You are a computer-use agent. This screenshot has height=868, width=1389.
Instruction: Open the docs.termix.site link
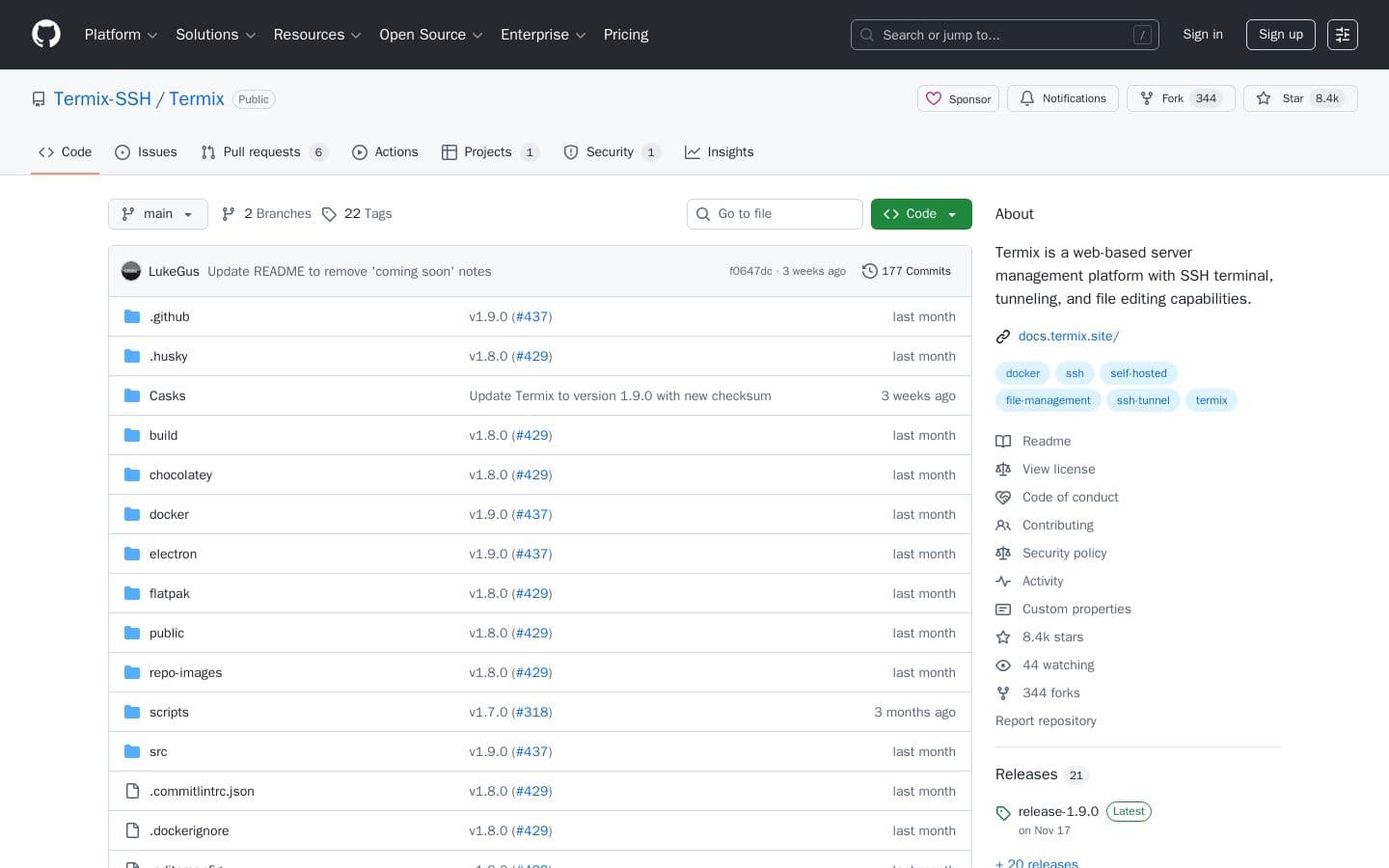(x=1068, y=336)
